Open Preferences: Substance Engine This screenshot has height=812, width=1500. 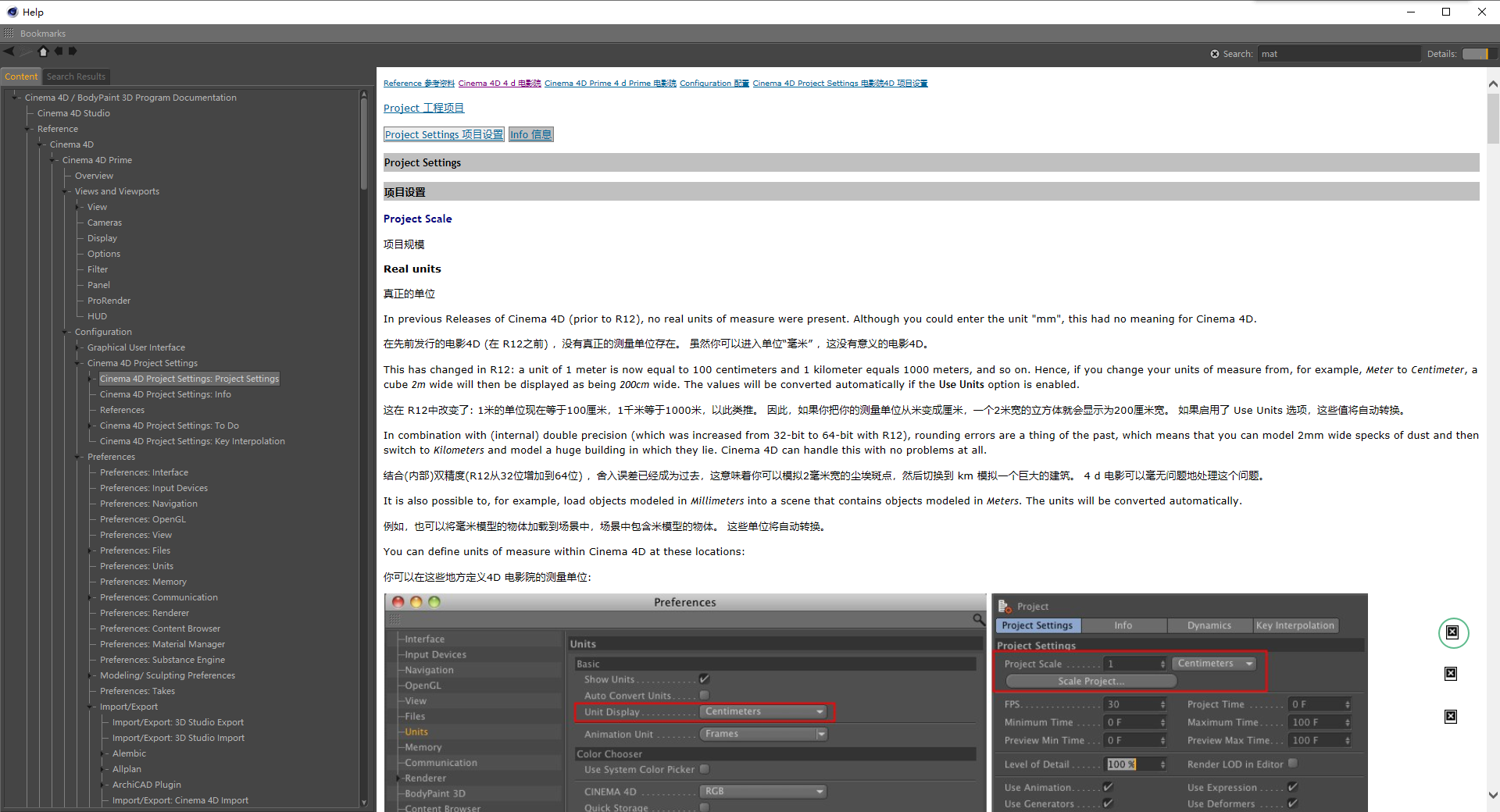tap(162, 660)
